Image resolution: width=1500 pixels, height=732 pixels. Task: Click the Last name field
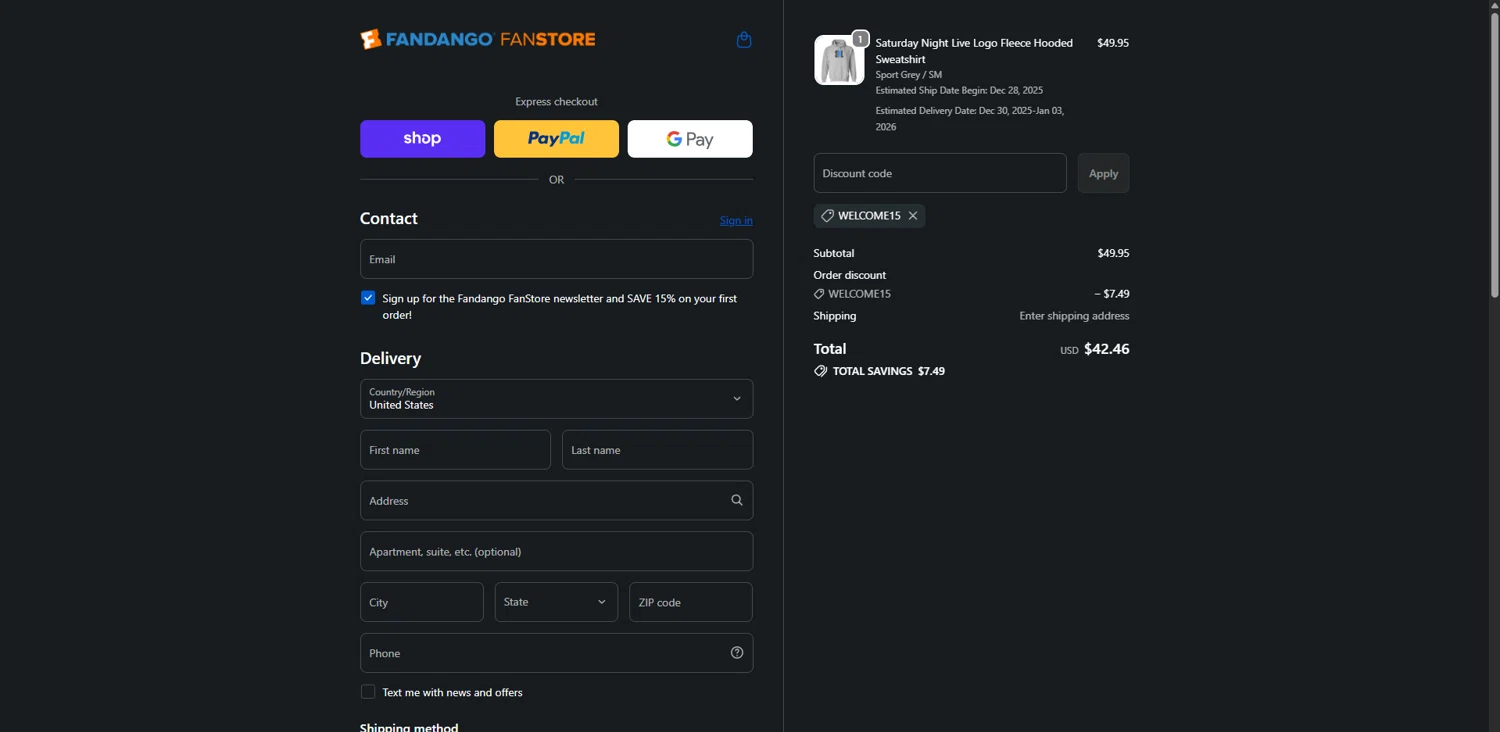pyautogui.click(x=657, y=450)
